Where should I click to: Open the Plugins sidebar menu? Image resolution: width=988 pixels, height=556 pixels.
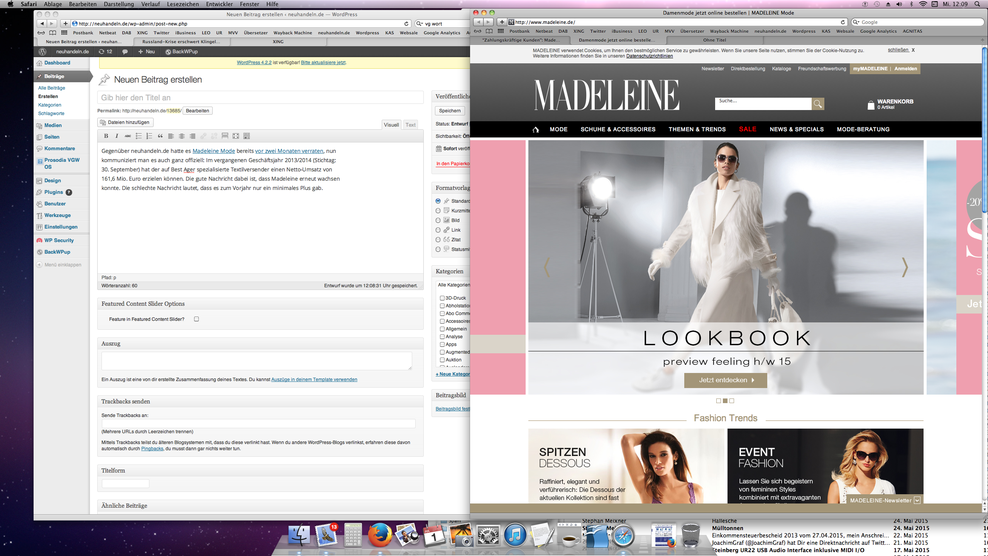[54, 192]
